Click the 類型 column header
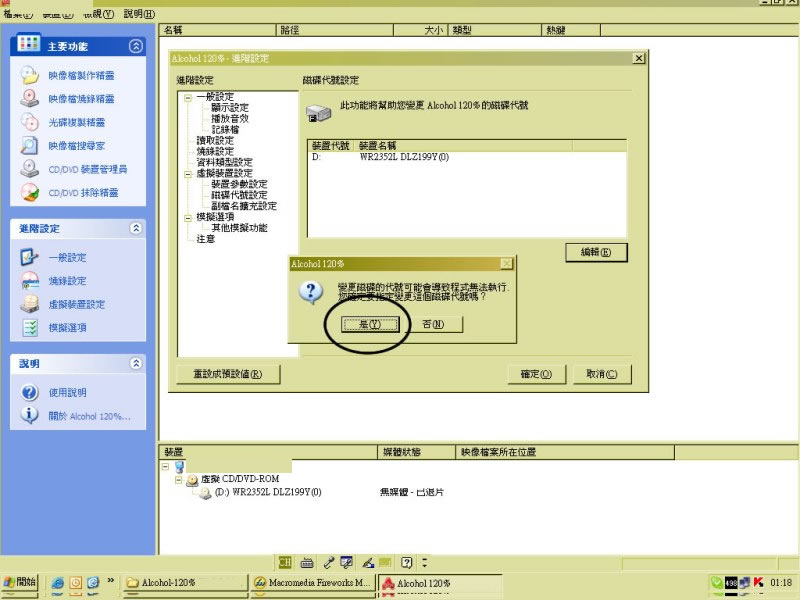Image resolution: width=800 pixels, height=600 pixels. [494, 30]
